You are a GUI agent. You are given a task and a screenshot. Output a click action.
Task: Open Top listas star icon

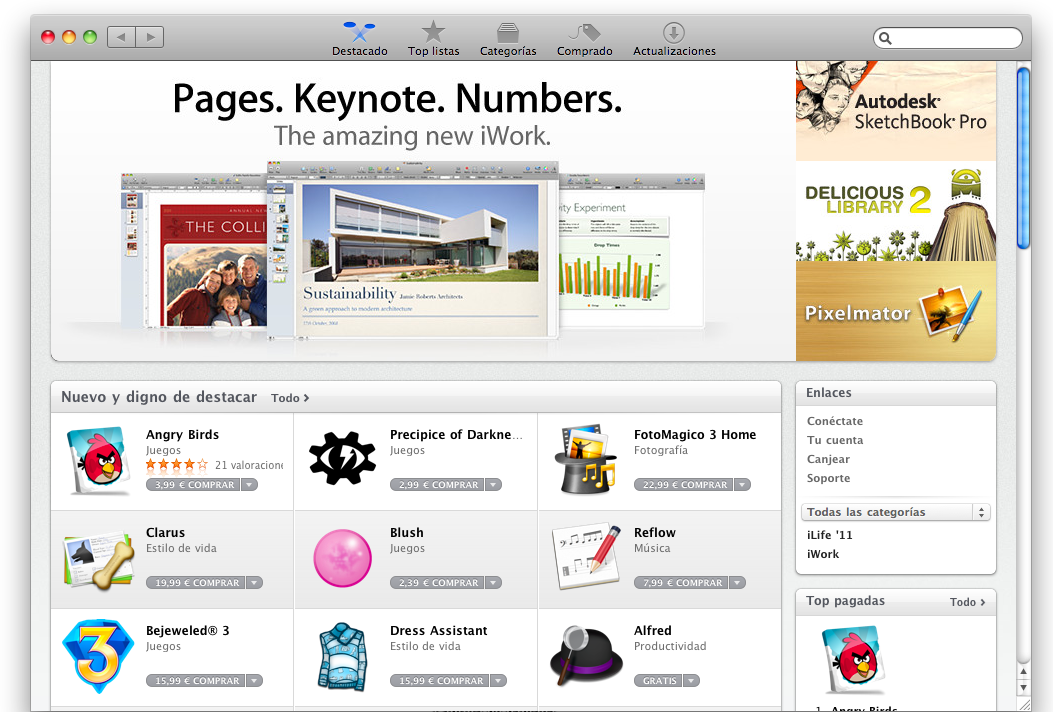[433, 32]
